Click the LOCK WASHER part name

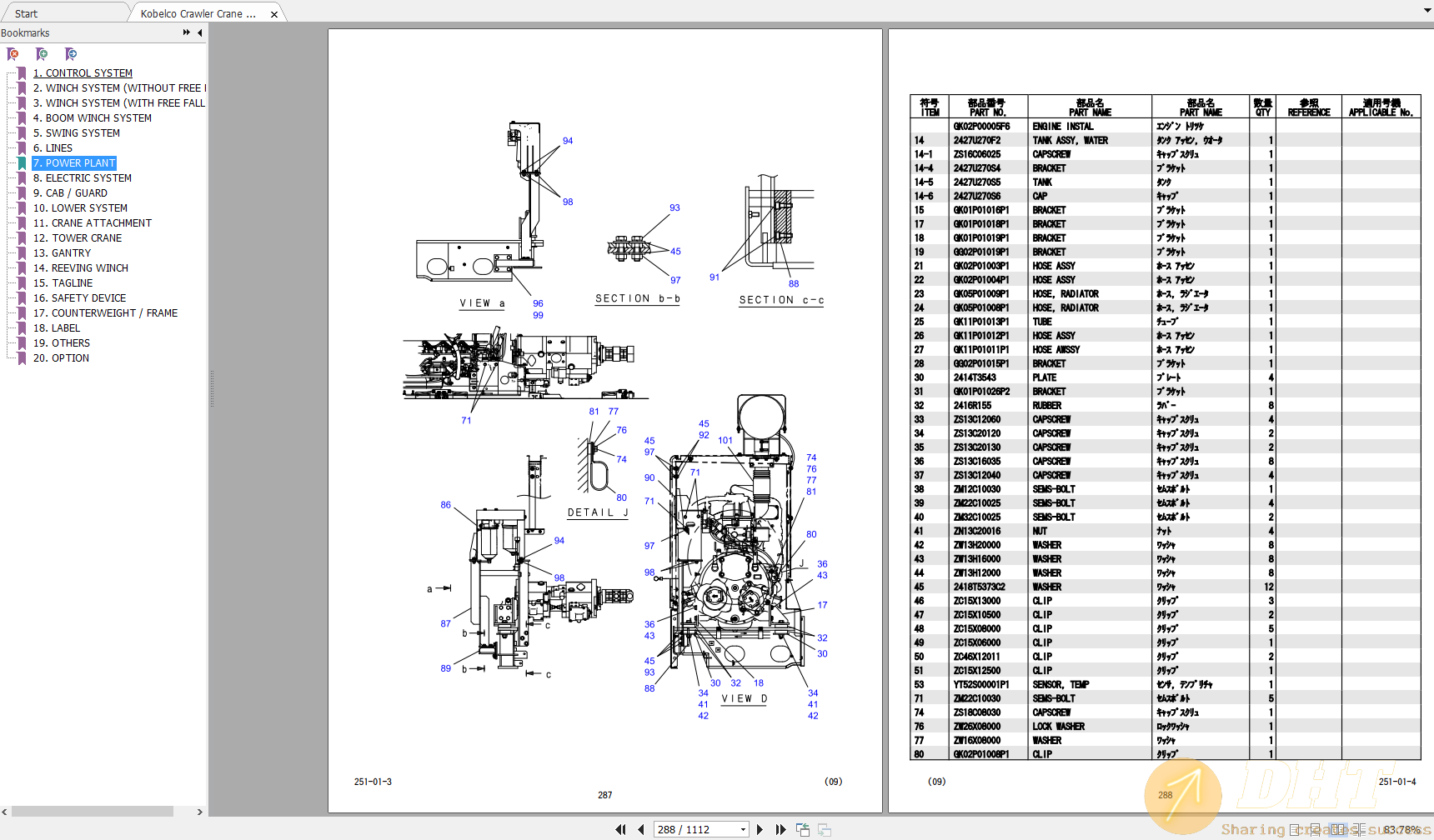(1058, 727)
